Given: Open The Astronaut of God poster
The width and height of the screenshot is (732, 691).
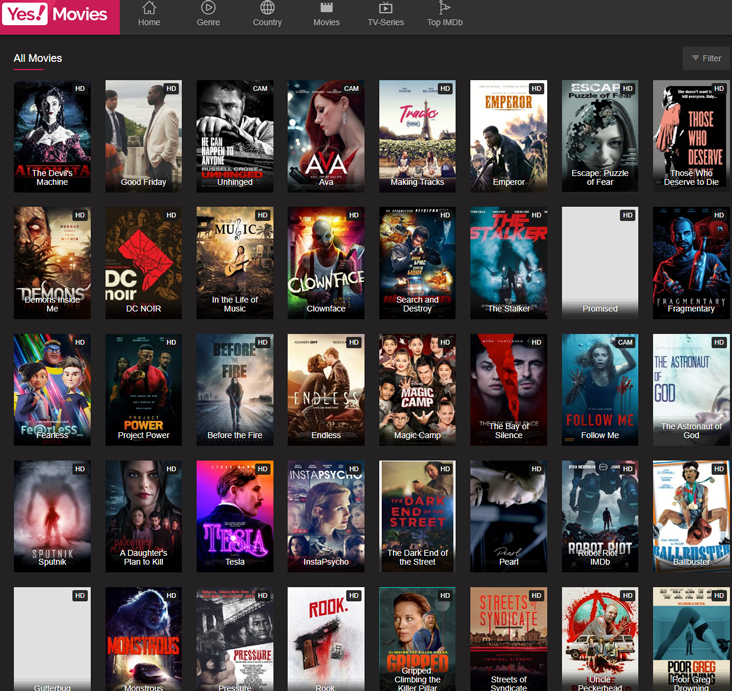Looking at the screenshot, I should pyautogui.click(x=691, y=390).
